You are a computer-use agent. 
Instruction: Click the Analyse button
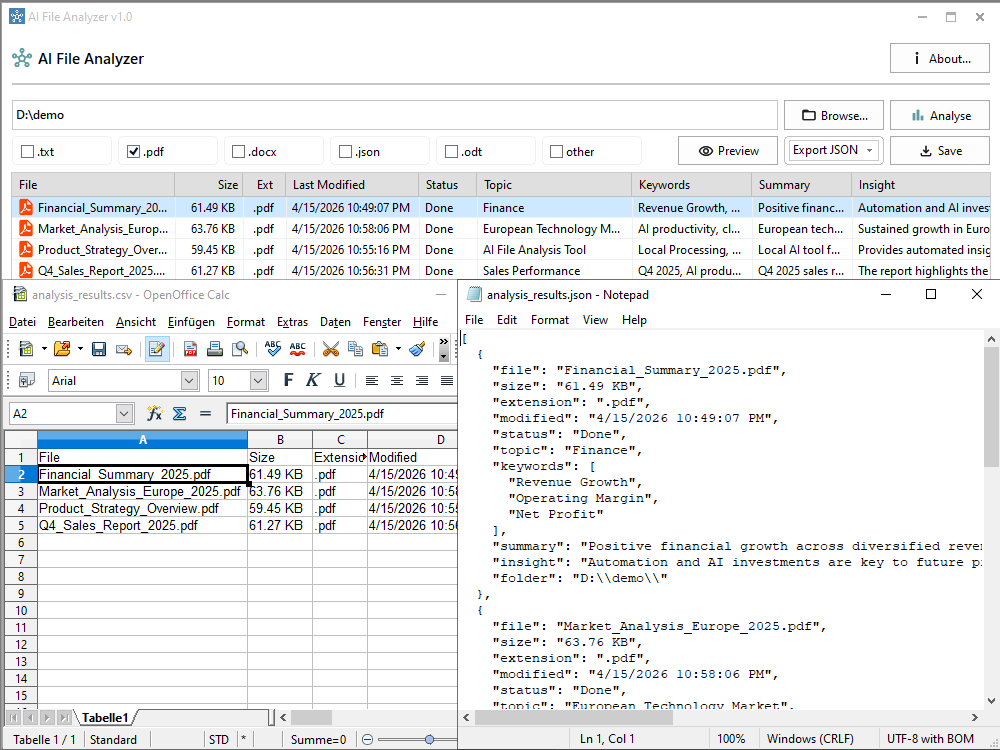[940, 115]
